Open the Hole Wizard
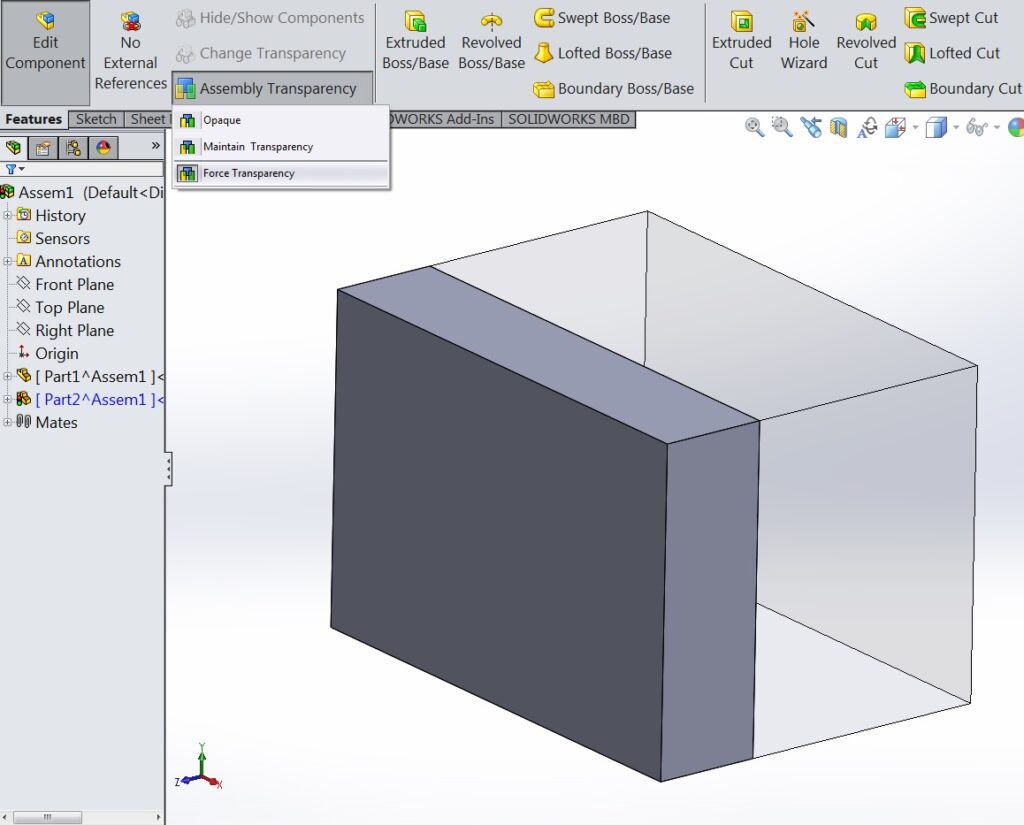The width and height of the screenshot is (1024, 825). point(803,40)
